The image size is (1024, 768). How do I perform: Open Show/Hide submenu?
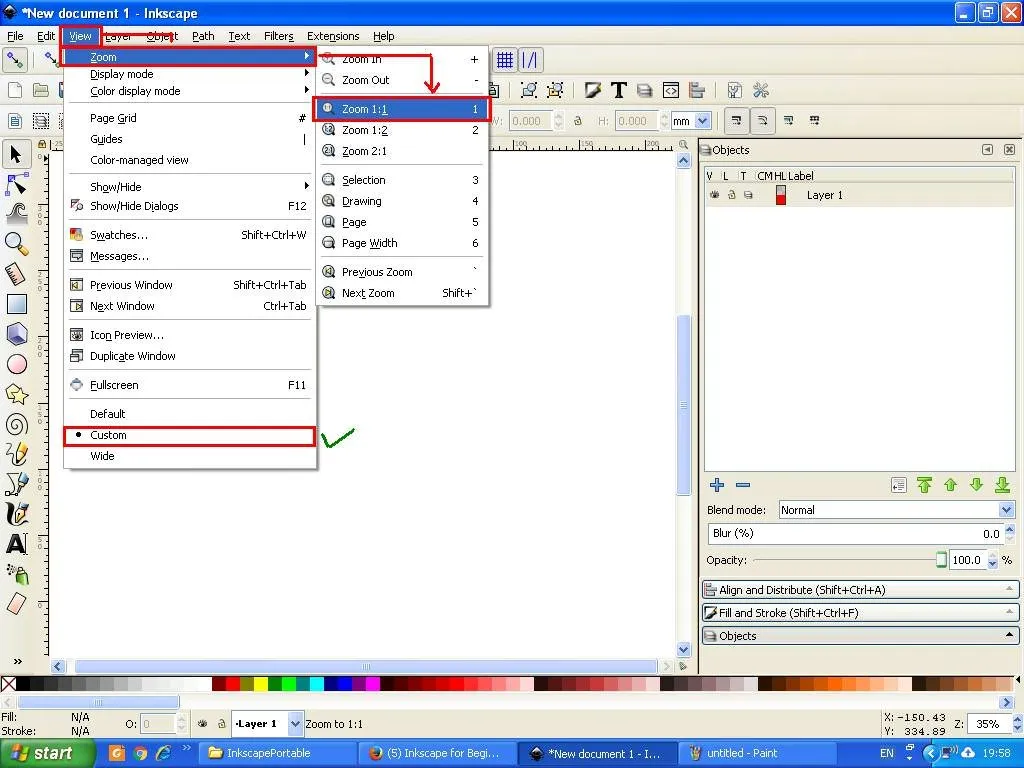click(x=190, y=187)
